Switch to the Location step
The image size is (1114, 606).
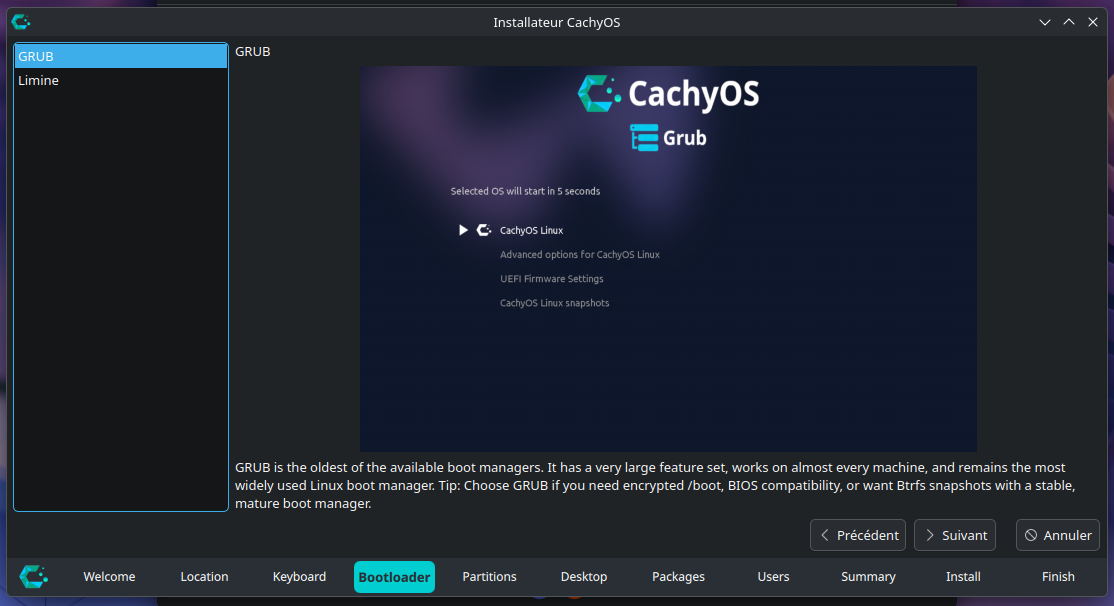tap(204, 577)
